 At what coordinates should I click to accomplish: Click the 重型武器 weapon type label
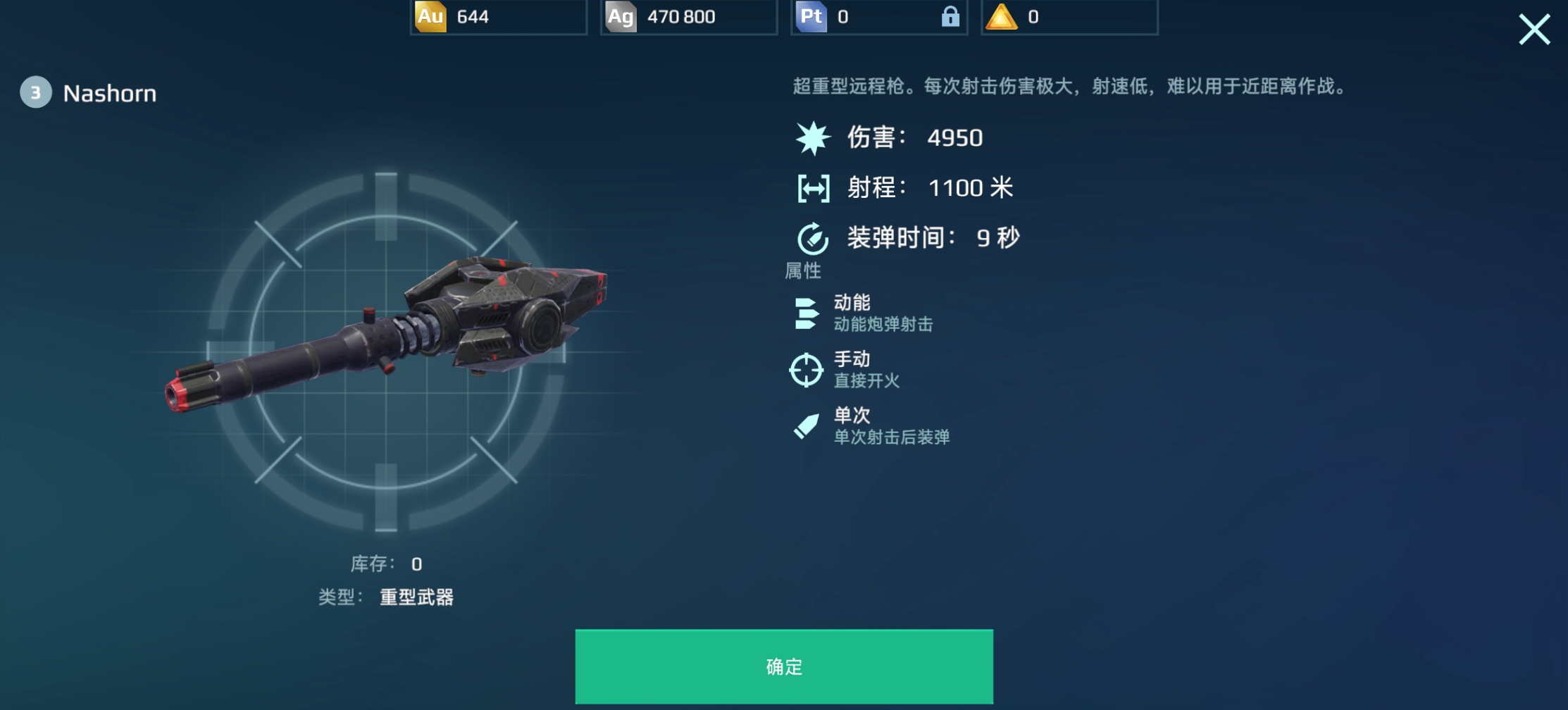416,597
